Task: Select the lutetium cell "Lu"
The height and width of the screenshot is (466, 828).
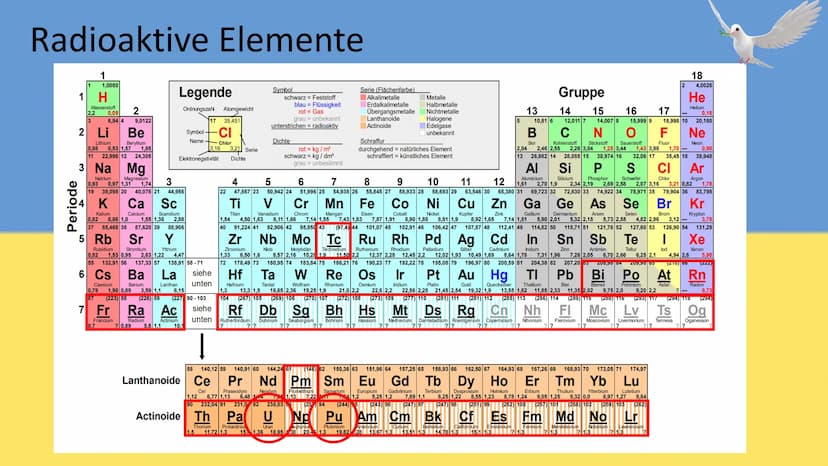Action: 631,382
